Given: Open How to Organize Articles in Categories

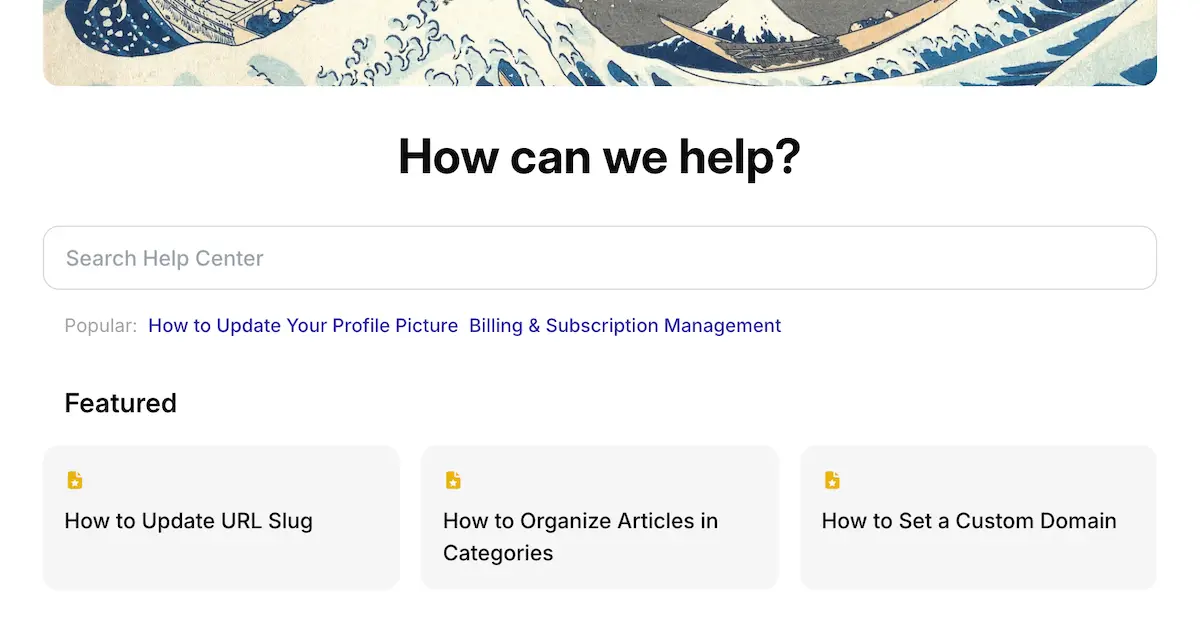Looking at the screenshot, I should pos(580,521).
